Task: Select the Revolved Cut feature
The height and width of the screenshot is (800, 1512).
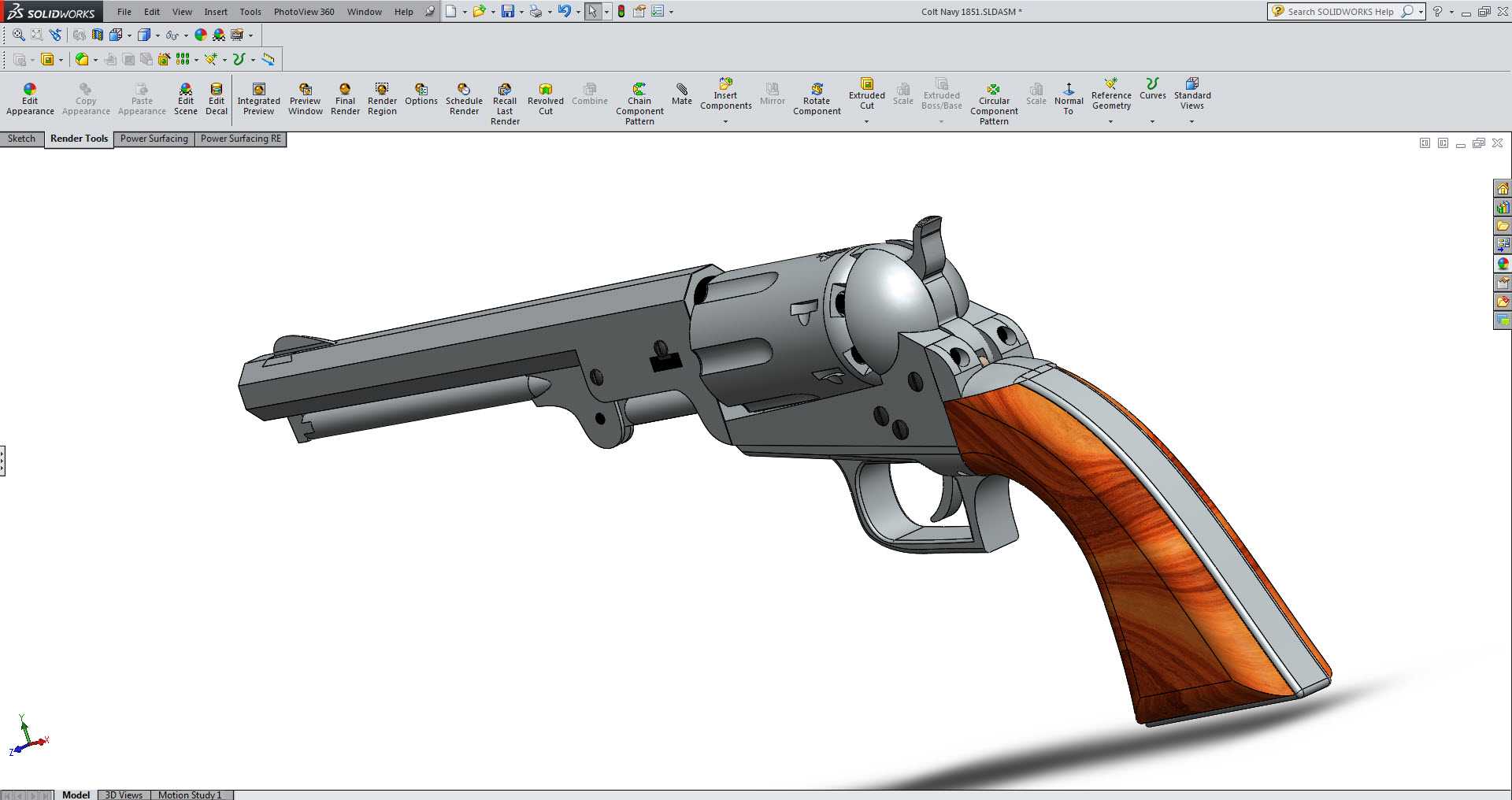Action: click(546, 99)
